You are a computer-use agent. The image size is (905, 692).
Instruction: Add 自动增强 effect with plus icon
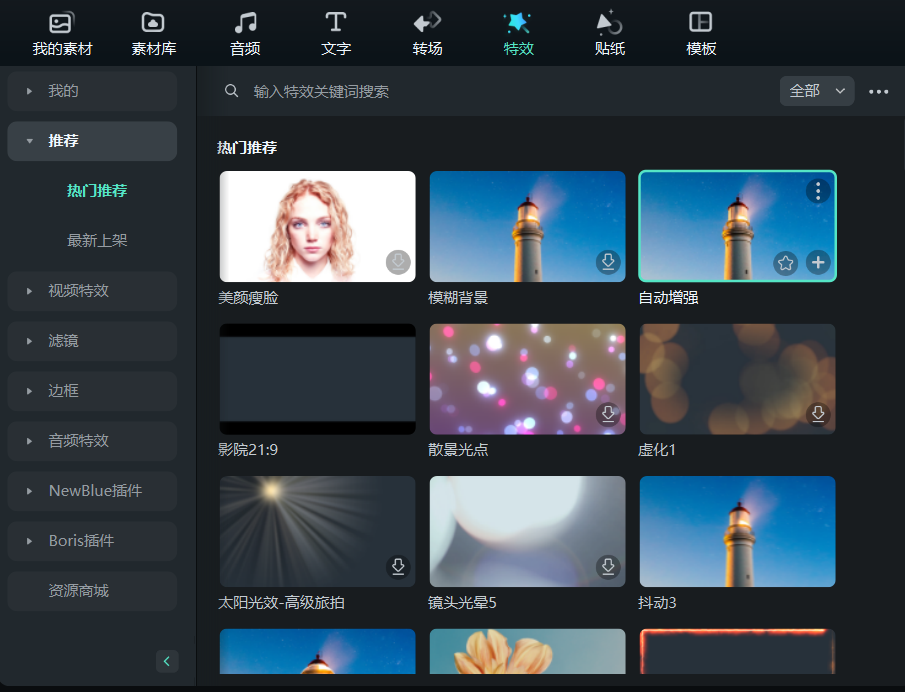(x=818, y=262)
